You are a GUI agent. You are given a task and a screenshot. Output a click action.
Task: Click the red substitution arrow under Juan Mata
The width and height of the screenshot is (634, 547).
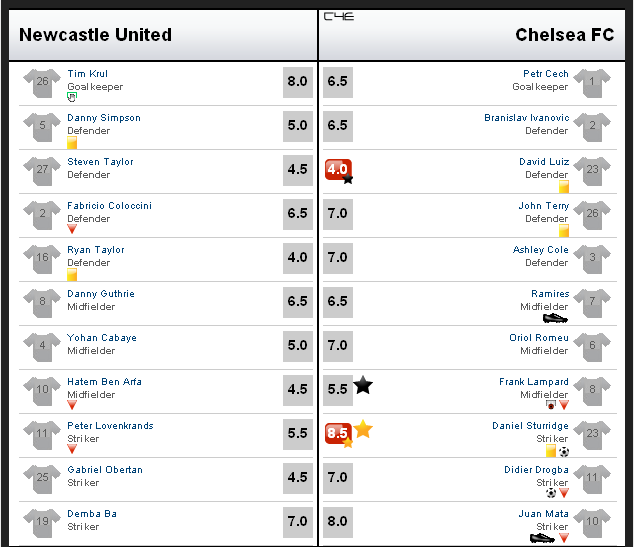click(x=564, y=538)
